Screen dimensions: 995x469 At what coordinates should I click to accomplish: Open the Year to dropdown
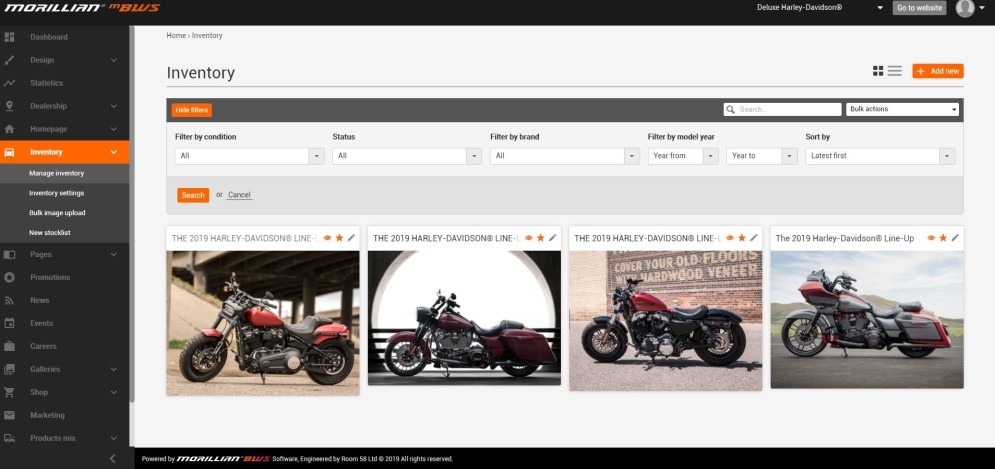[x=761, y=156]
